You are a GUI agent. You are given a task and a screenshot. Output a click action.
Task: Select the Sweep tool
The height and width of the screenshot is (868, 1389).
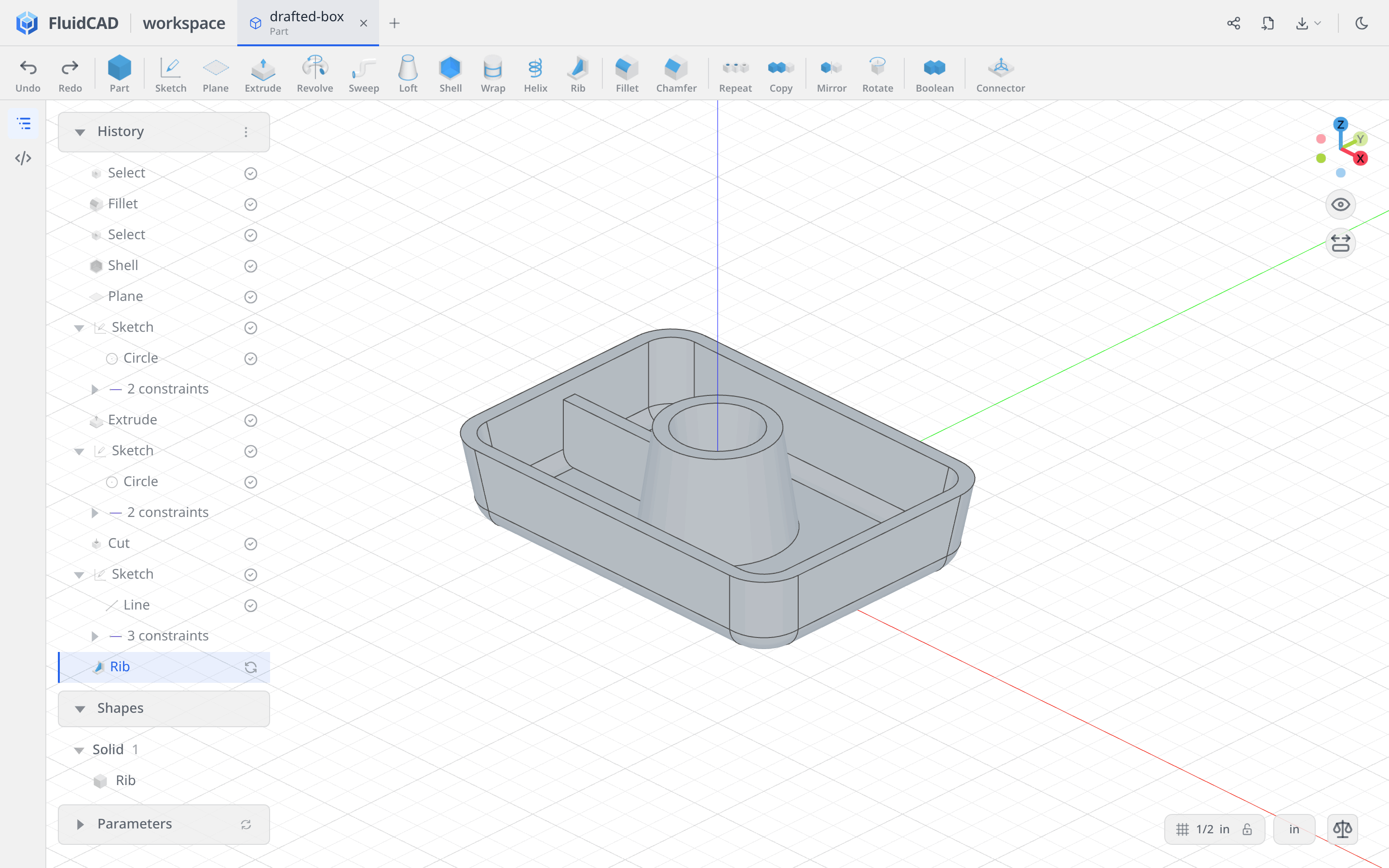click(364, 74)
